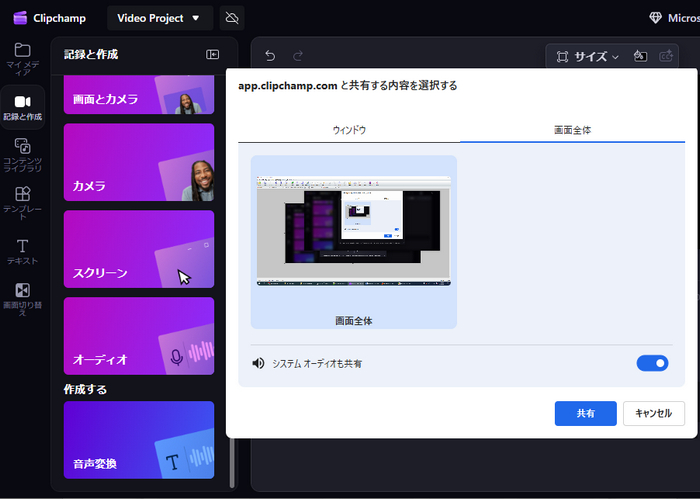700x500 pixels.
Task: Click the Clipchamp logo icon
Action: click(x=20, y=18)
